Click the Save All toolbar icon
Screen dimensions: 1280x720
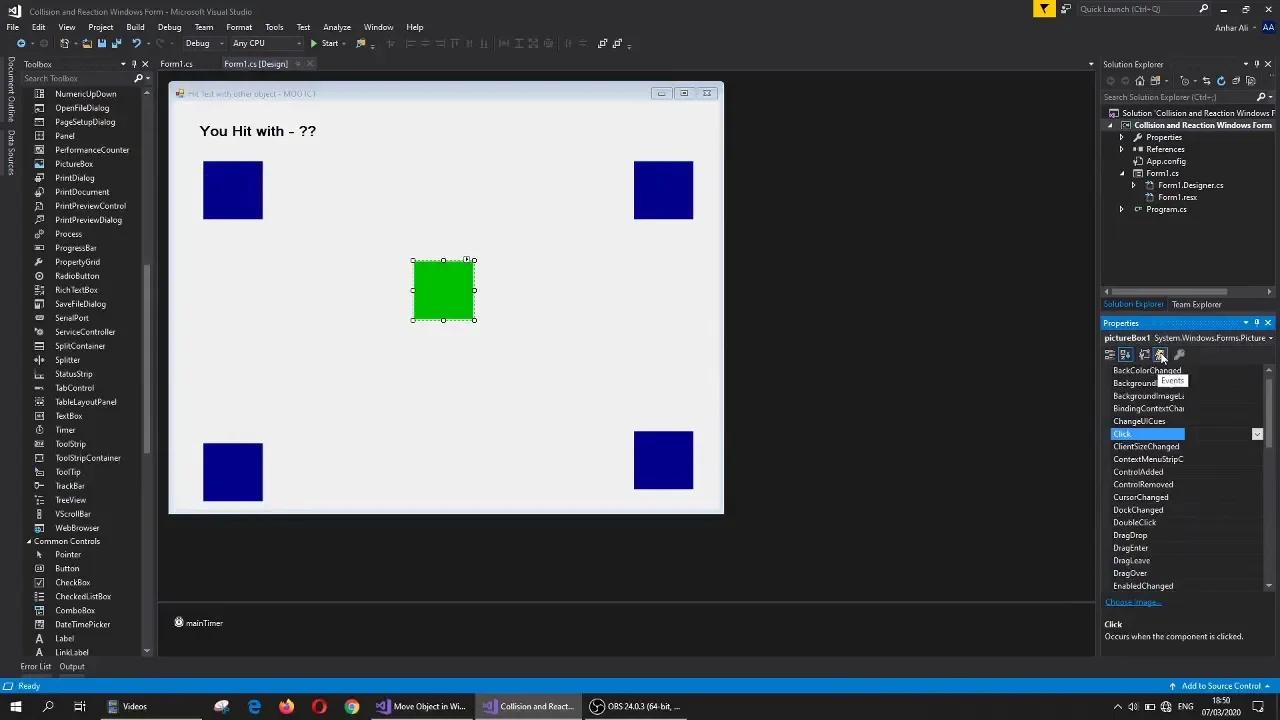click(117, 43)
